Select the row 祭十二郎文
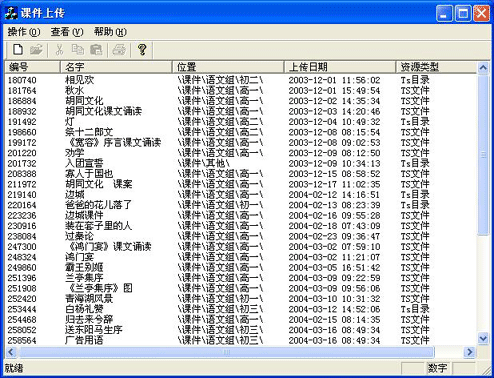The height and width of the screenshot is (378, 494). pyautogui.click(x=241, y=132)
